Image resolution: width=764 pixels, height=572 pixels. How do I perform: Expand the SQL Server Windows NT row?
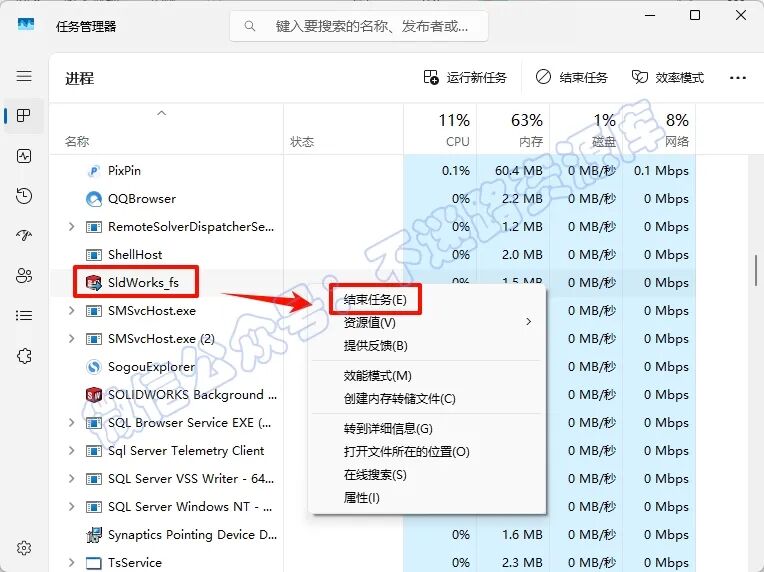72,507
